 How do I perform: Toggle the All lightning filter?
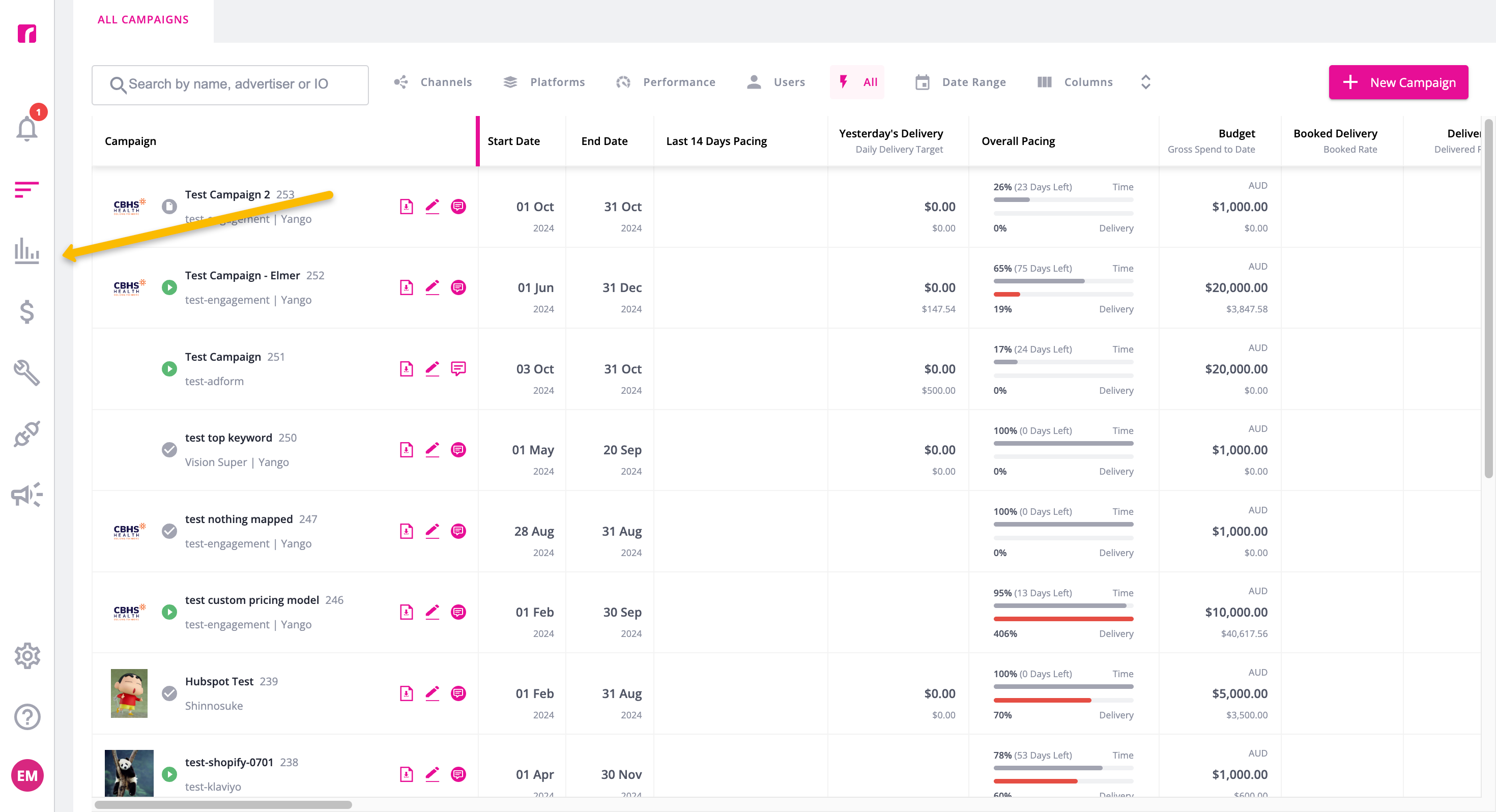coord(857,82)
